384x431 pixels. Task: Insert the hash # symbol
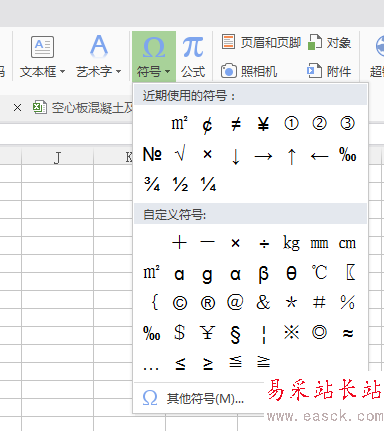tap(319, 302)
